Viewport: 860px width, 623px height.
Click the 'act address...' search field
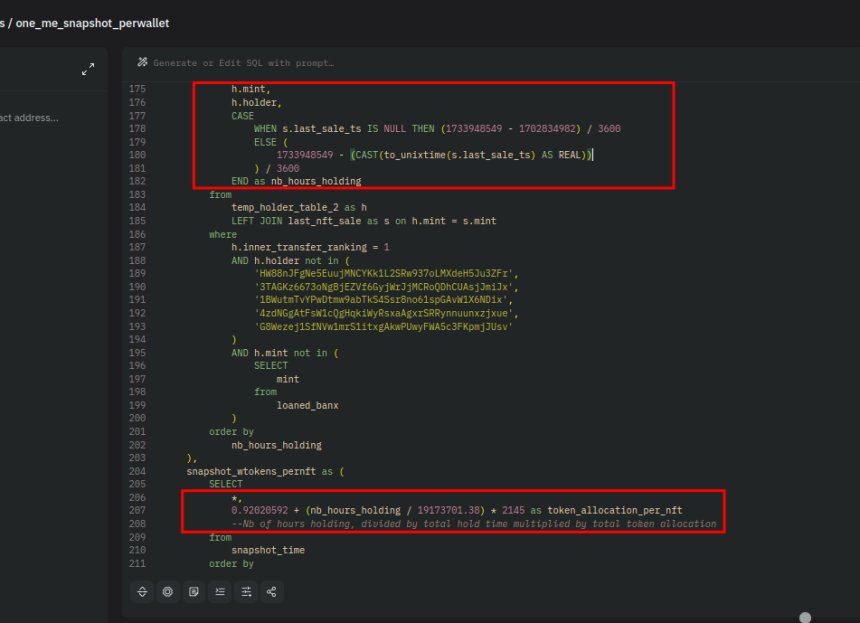[x=29, y=117]
